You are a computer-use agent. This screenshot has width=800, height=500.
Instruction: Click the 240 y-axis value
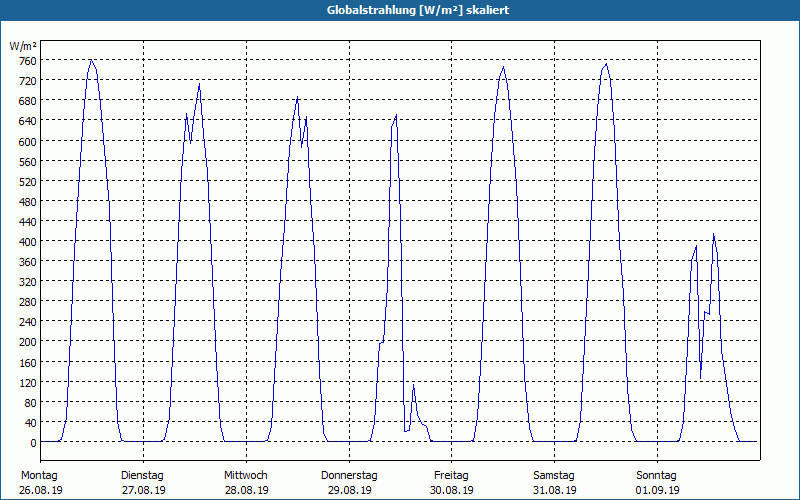click(x=28, y=322)
